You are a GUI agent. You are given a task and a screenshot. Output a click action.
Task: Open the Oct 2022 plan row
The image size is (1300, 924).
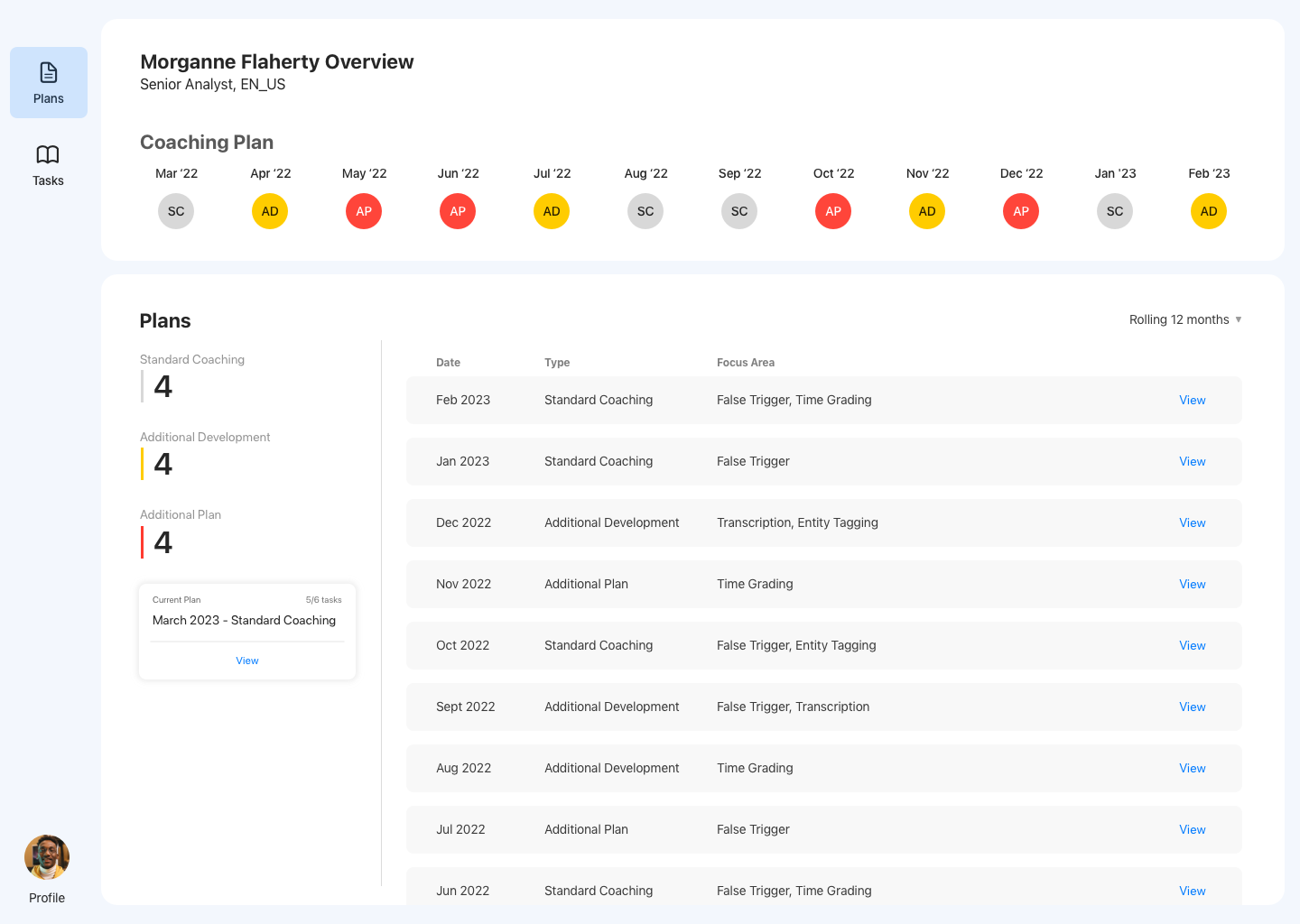click(1192, 645)
